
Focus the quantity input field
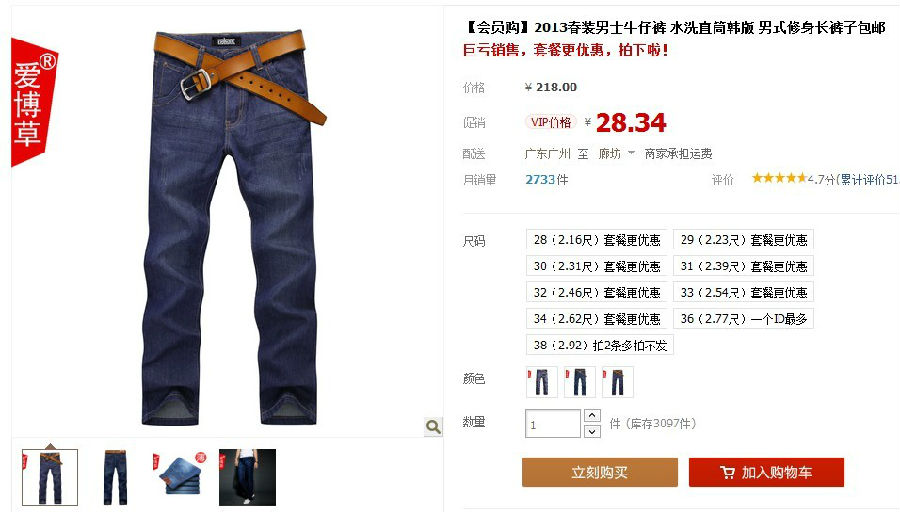[553, 424]
